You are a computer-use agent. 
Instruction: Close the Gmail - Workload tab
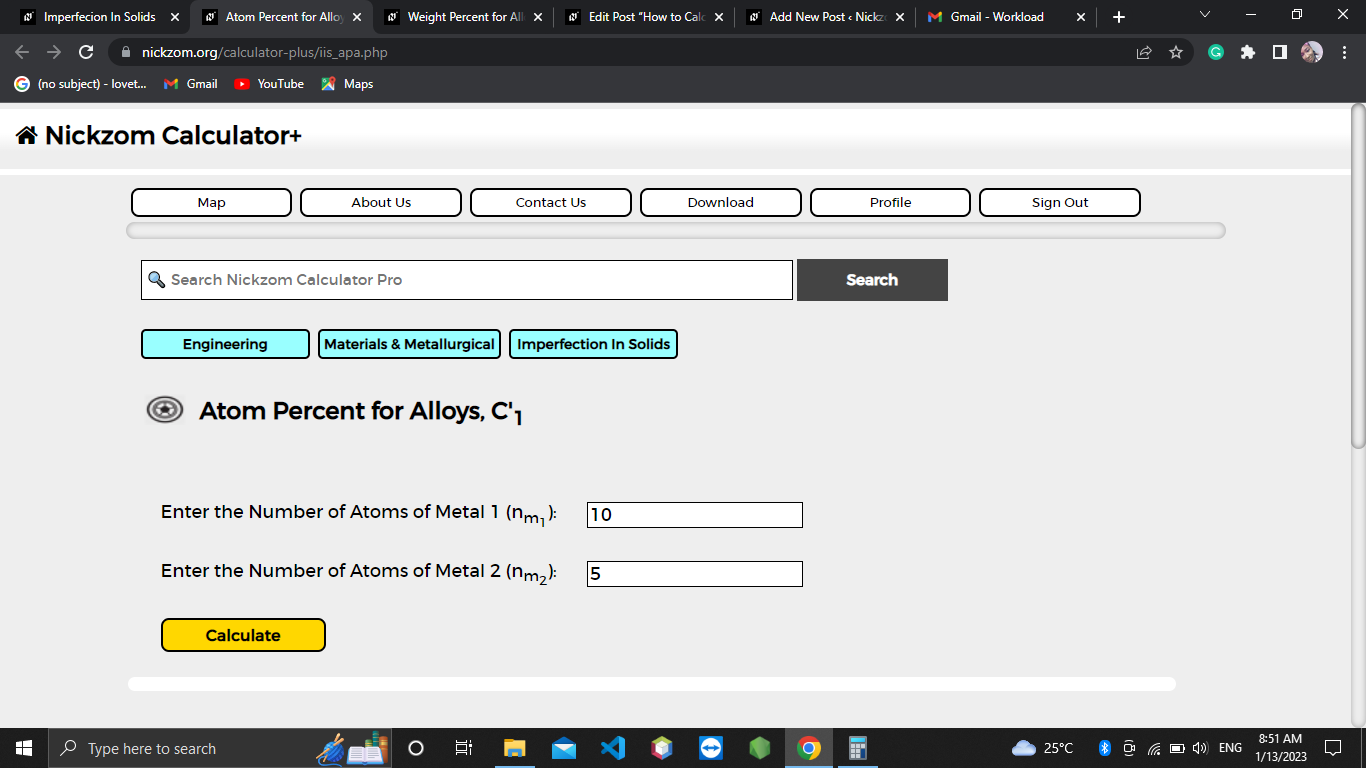pos(1080,17)
